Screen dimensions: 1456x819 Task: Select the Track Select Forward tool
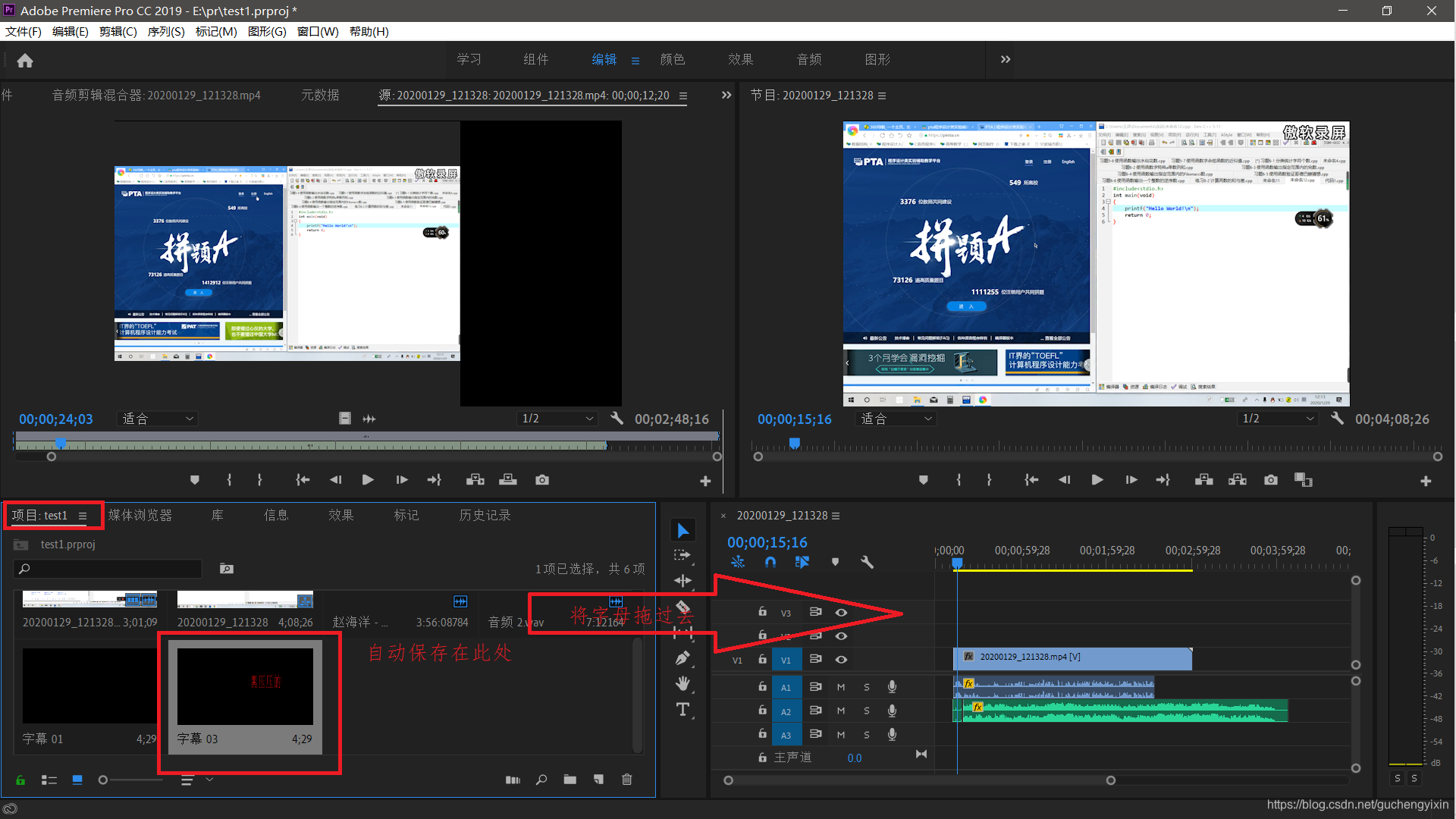(x=682, y=555)
